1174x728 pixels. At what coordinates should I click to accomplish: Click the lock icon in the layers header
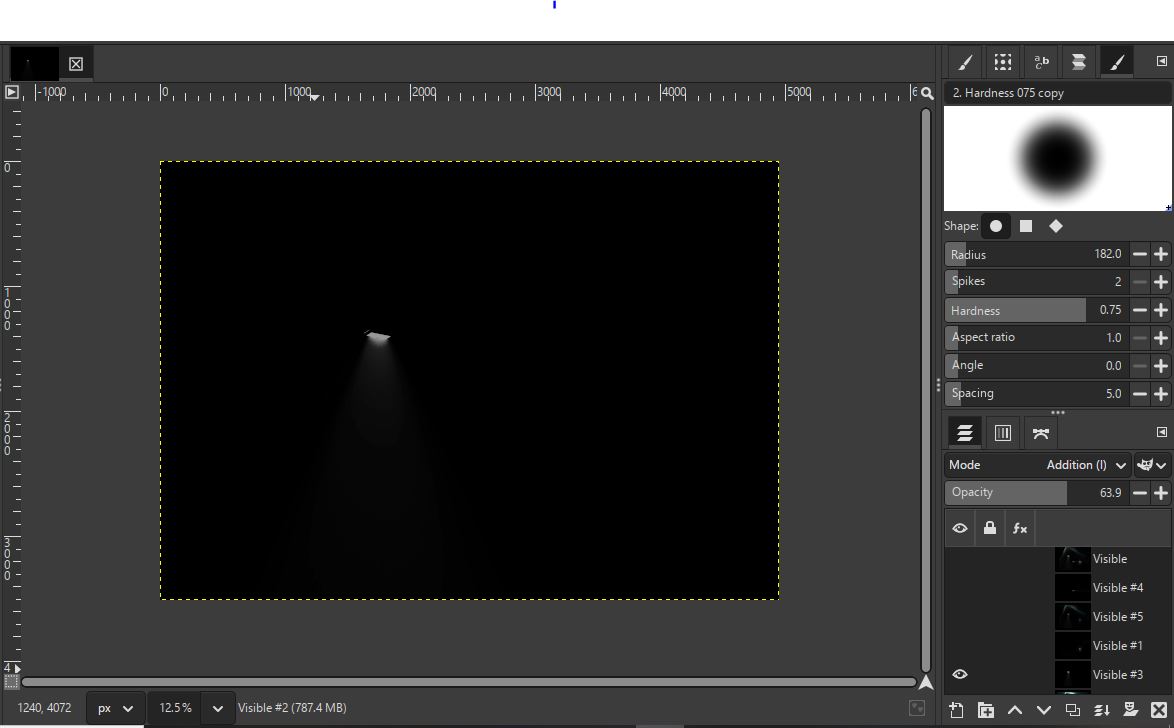(x=990, y=528)
